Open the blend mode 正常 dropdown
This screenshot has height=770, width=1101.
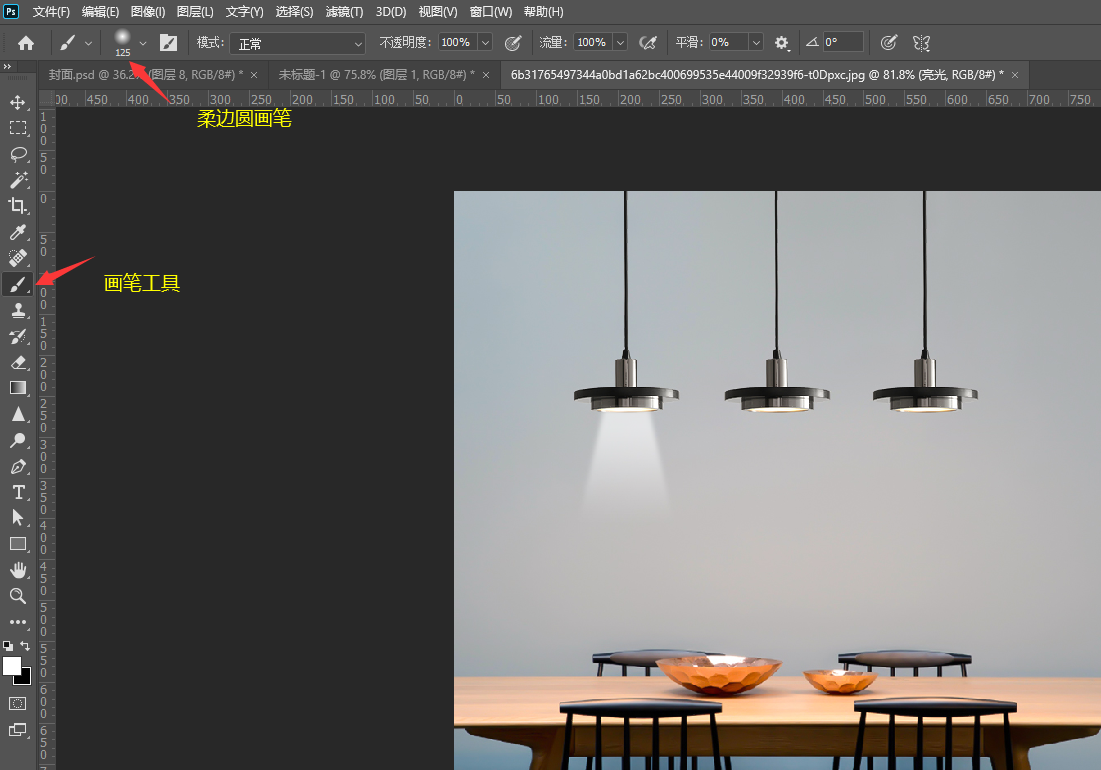pyautogui.click(x=297, y=44)
